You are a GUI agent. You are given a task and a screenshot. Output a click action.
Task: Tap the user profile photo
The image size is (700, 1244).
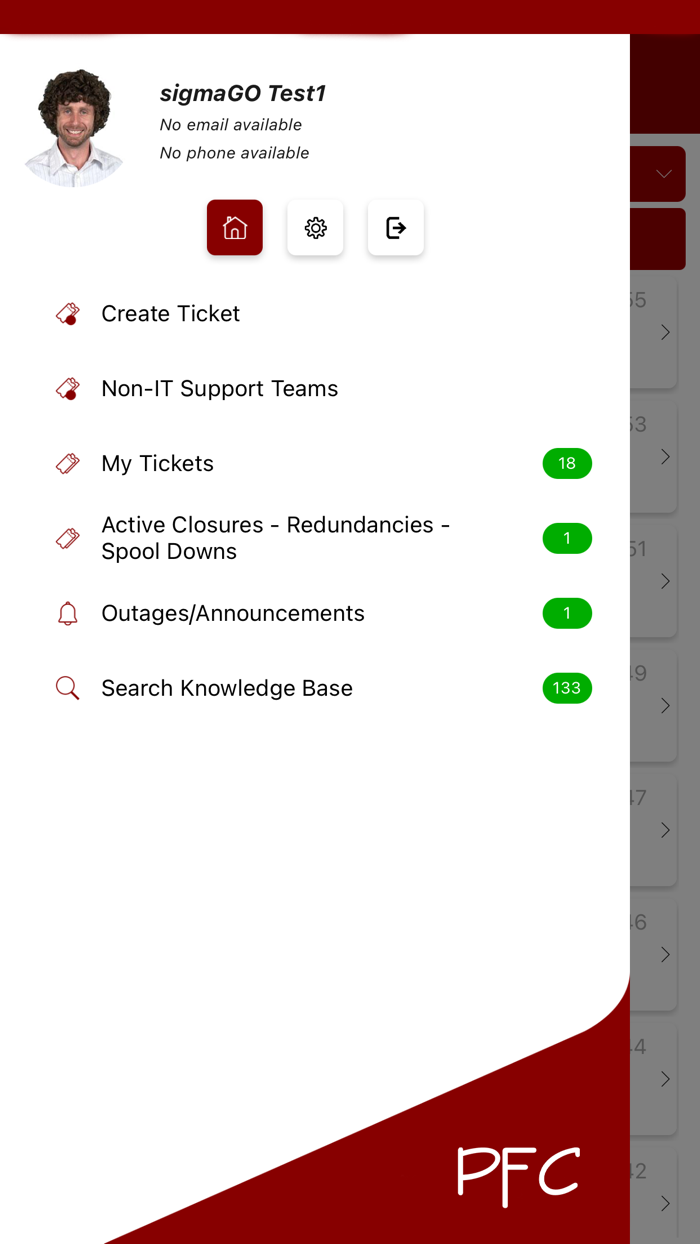74,127
